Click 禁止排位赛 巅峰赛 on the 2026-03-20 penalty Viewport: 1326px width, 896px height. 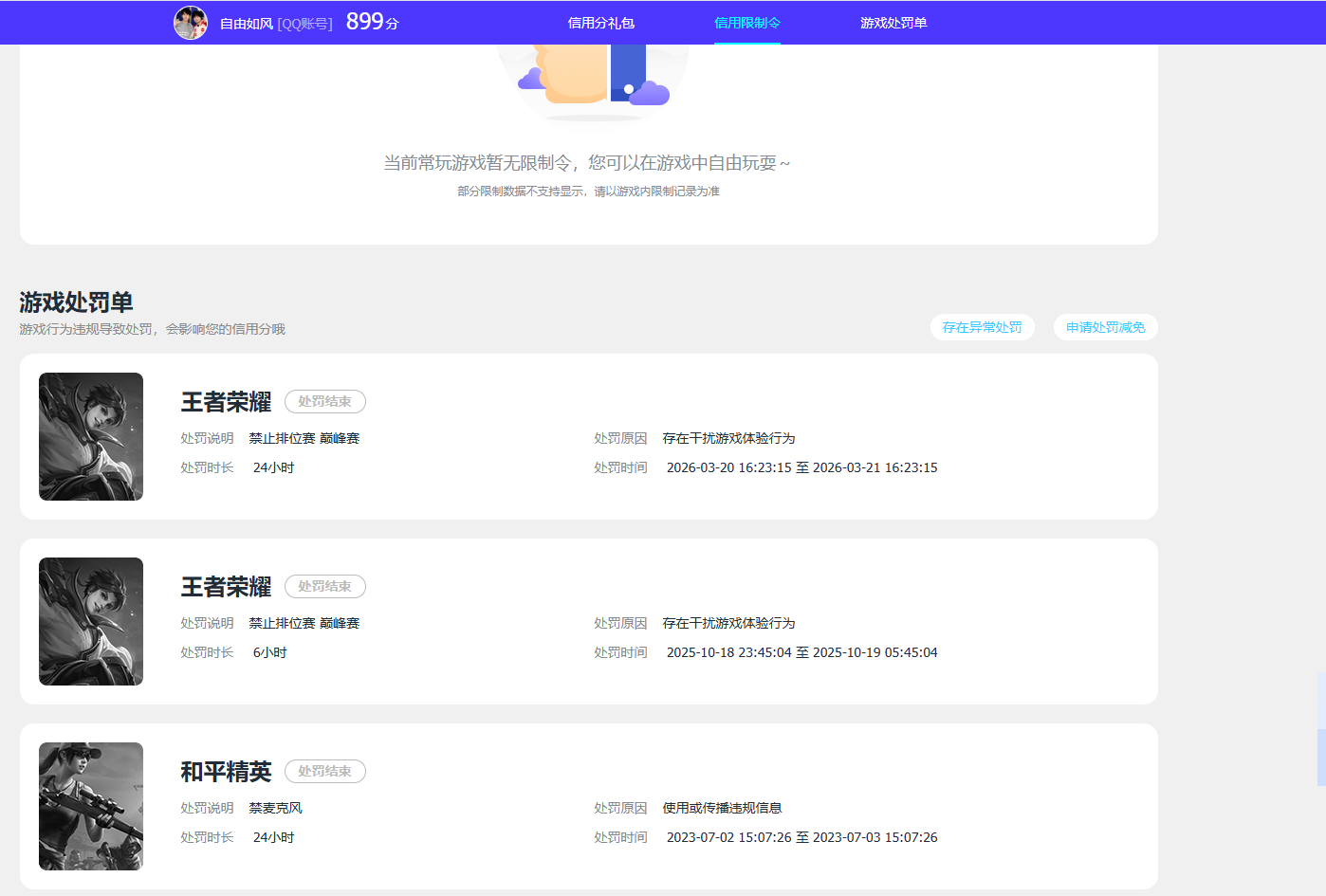(304, 438)
